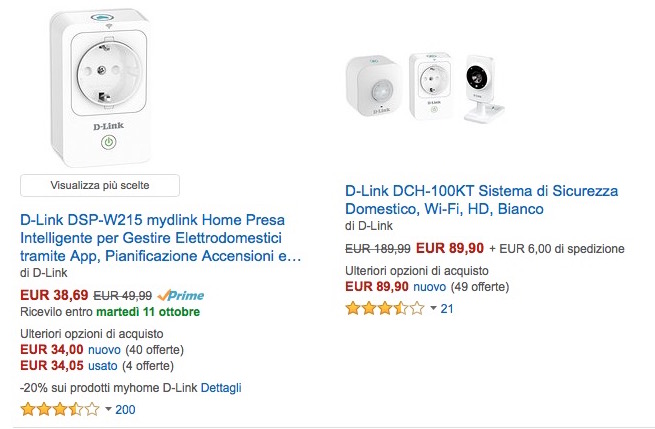Click the 'Visualizza più scelte' button
Image resolution: width=655 pixels, height=429 pixels.
pos(99,185)
